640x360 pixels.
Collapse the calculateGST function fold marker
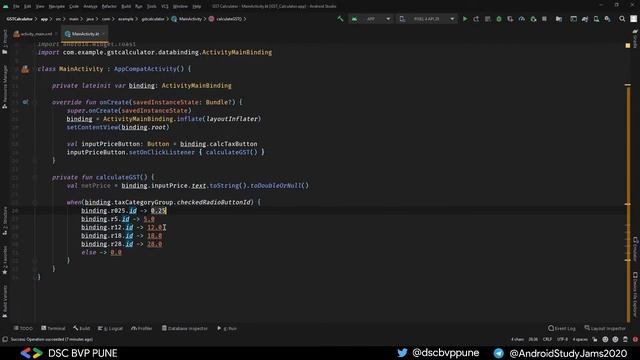pos(36,177)
